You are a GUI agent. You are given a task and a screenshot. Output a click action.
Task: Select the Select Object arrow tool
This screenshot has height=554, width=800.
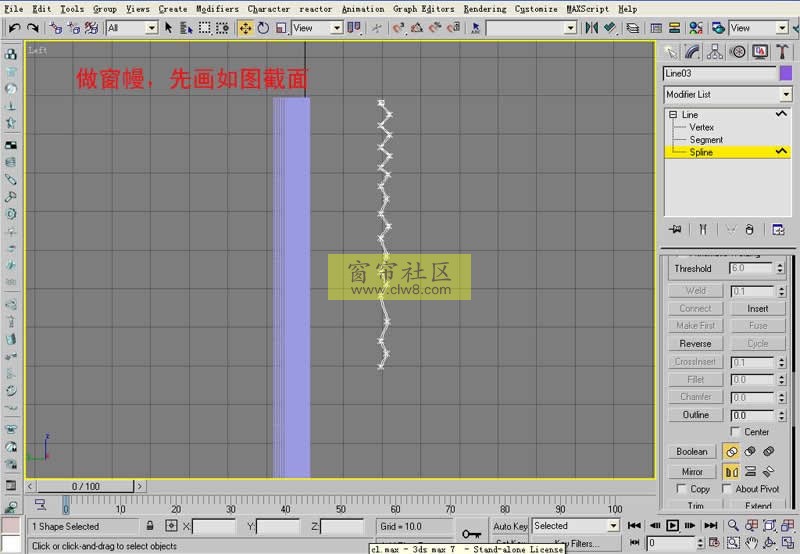tap(168, 28)
